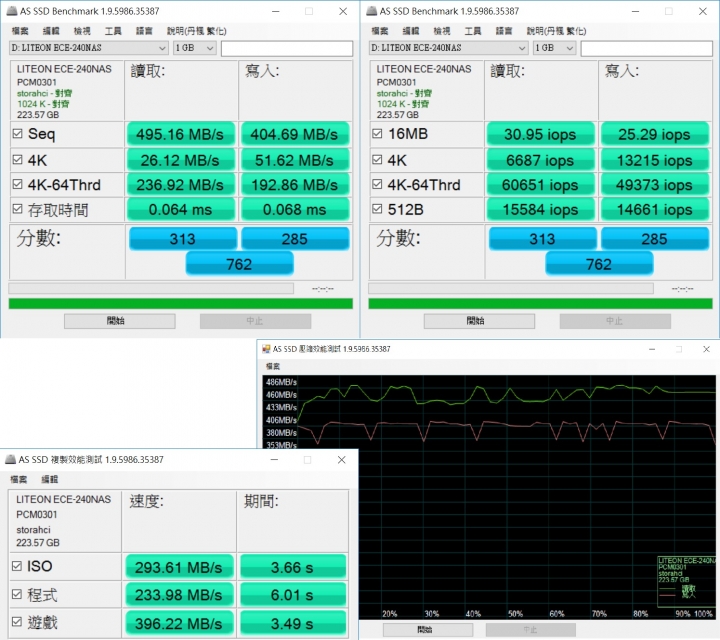Open 工具 menu in the MB/s benchmark window
Viewport: 720px width, 640px height.
point(113,31)
